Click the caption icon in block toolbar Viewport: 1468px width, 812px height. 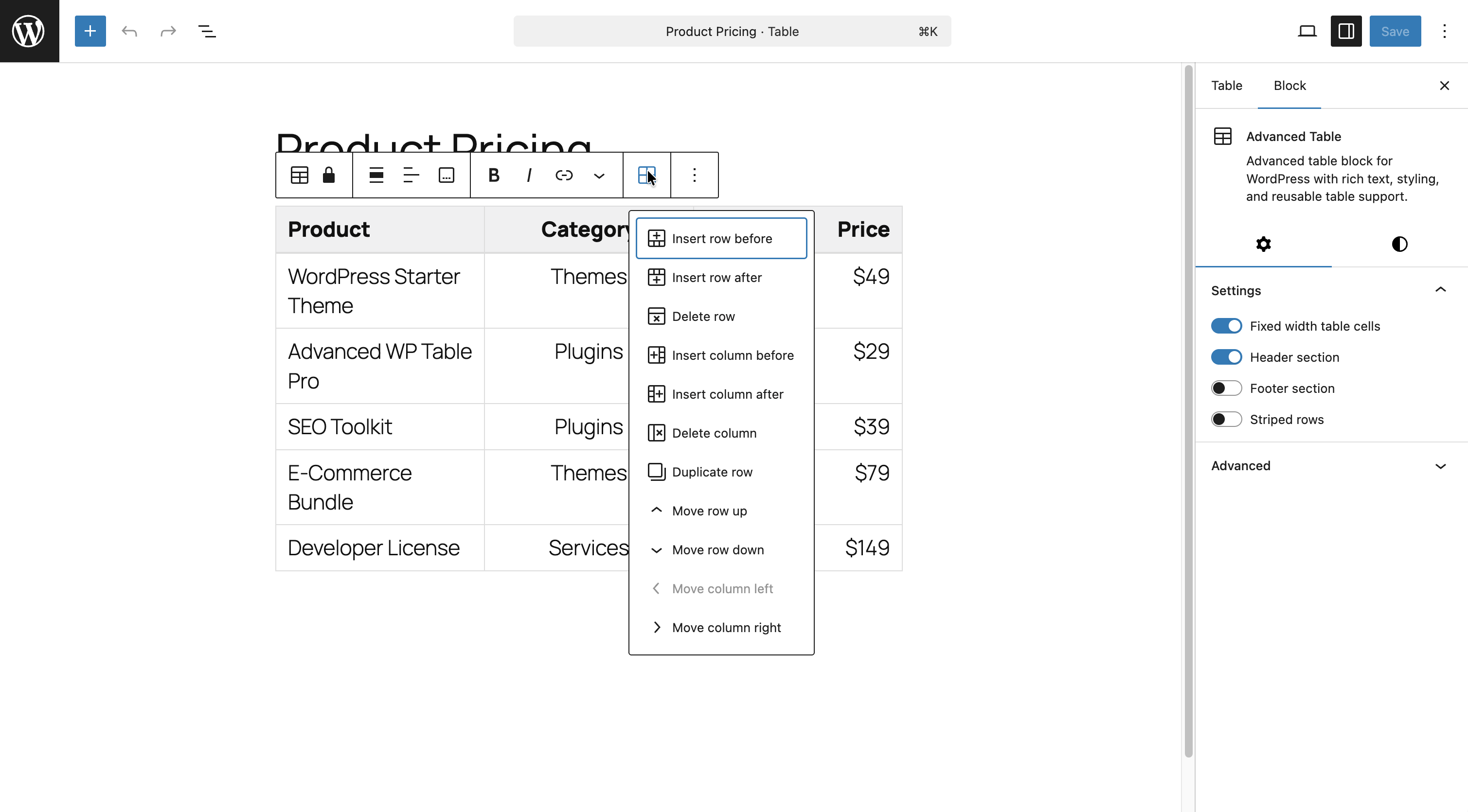[446, 175]
